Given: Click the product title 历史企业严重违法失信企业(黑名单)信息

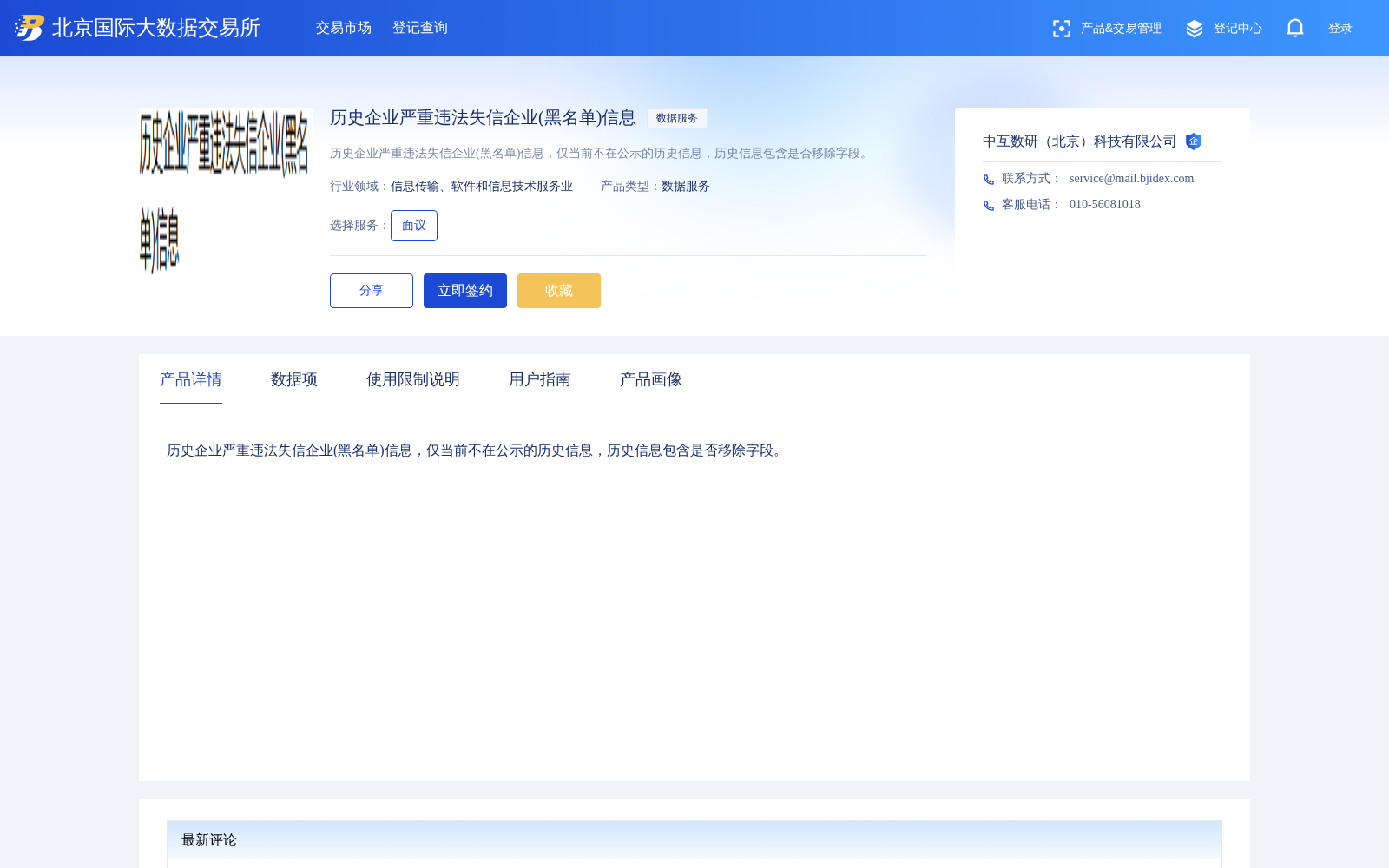Looking at the screenshot, I should (483, 118).
